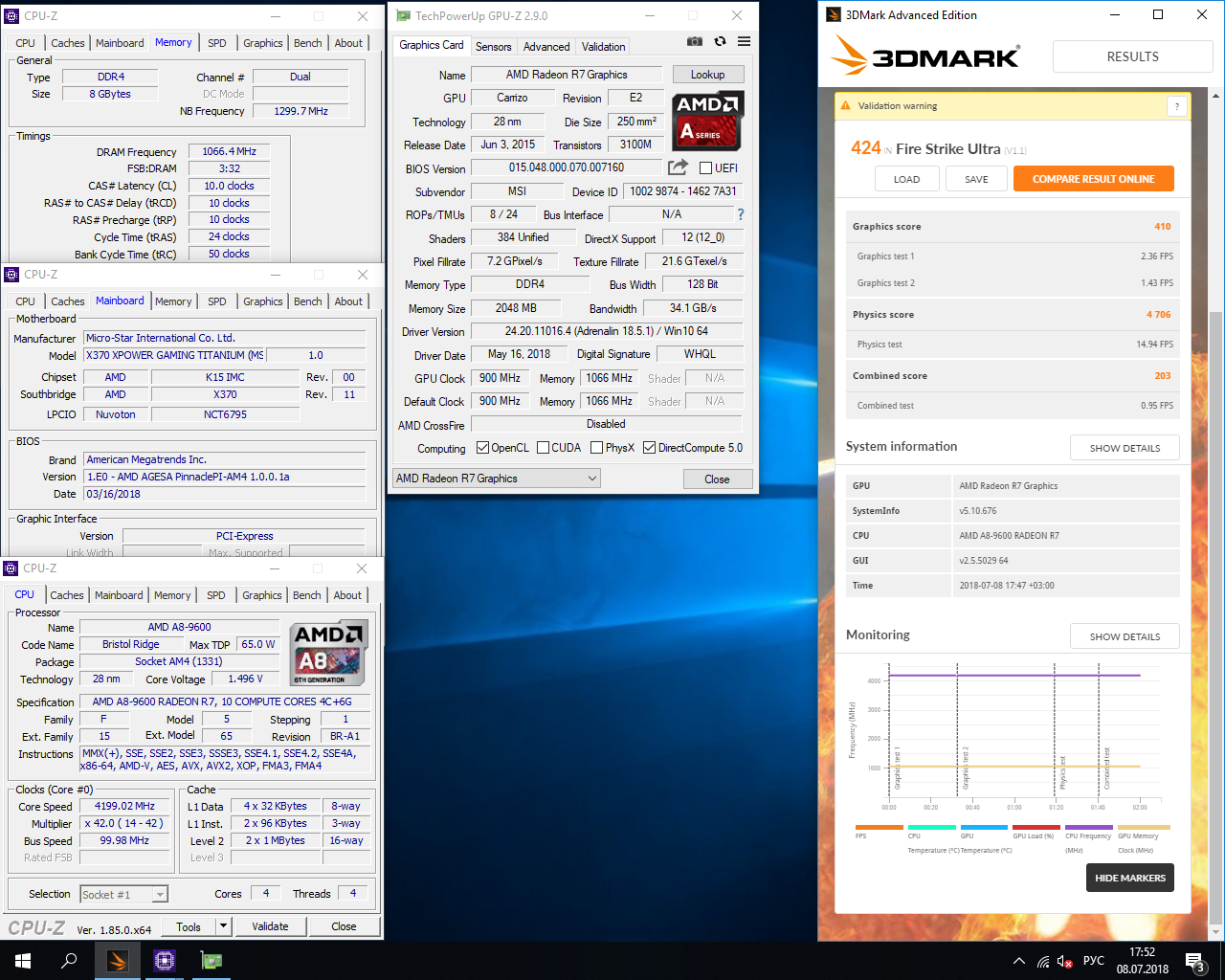1225x980 pixels.
Task: Click the bottom CPU-Z Close button
Action: 344,926
